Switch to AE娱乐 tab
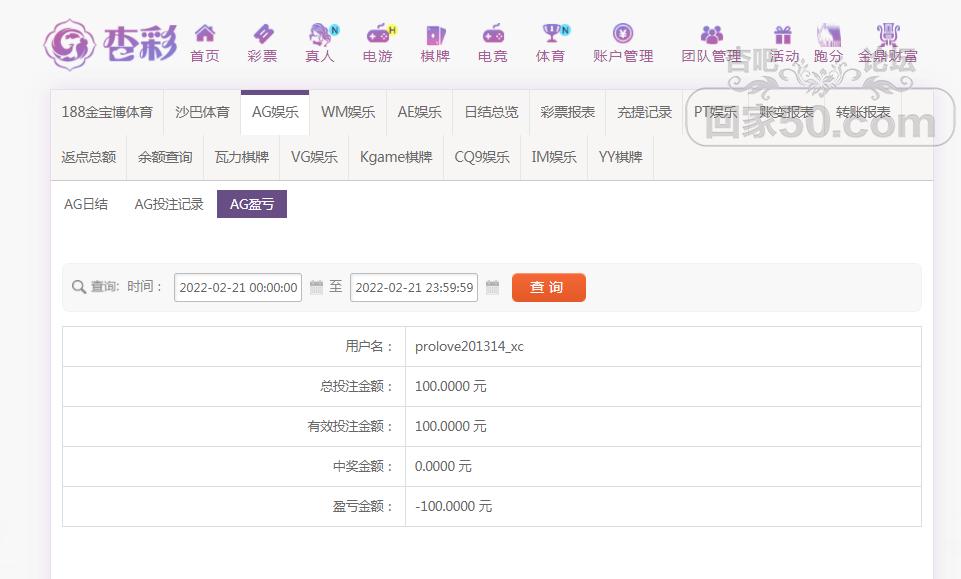The height and width of the screenshot is (579, 961). click(420, 112)
